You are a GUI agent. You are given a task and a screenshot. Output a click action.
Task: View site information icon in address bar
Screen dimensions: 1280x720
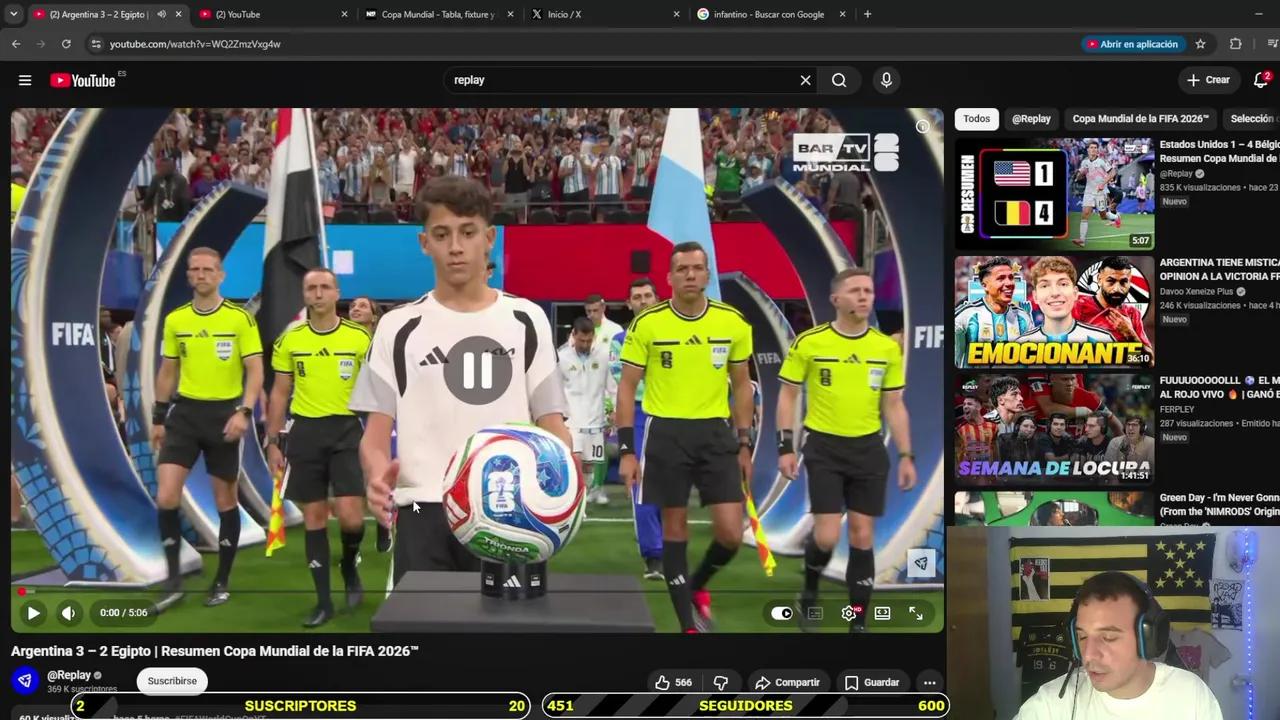pyautogui.click(x=96, y=44)
